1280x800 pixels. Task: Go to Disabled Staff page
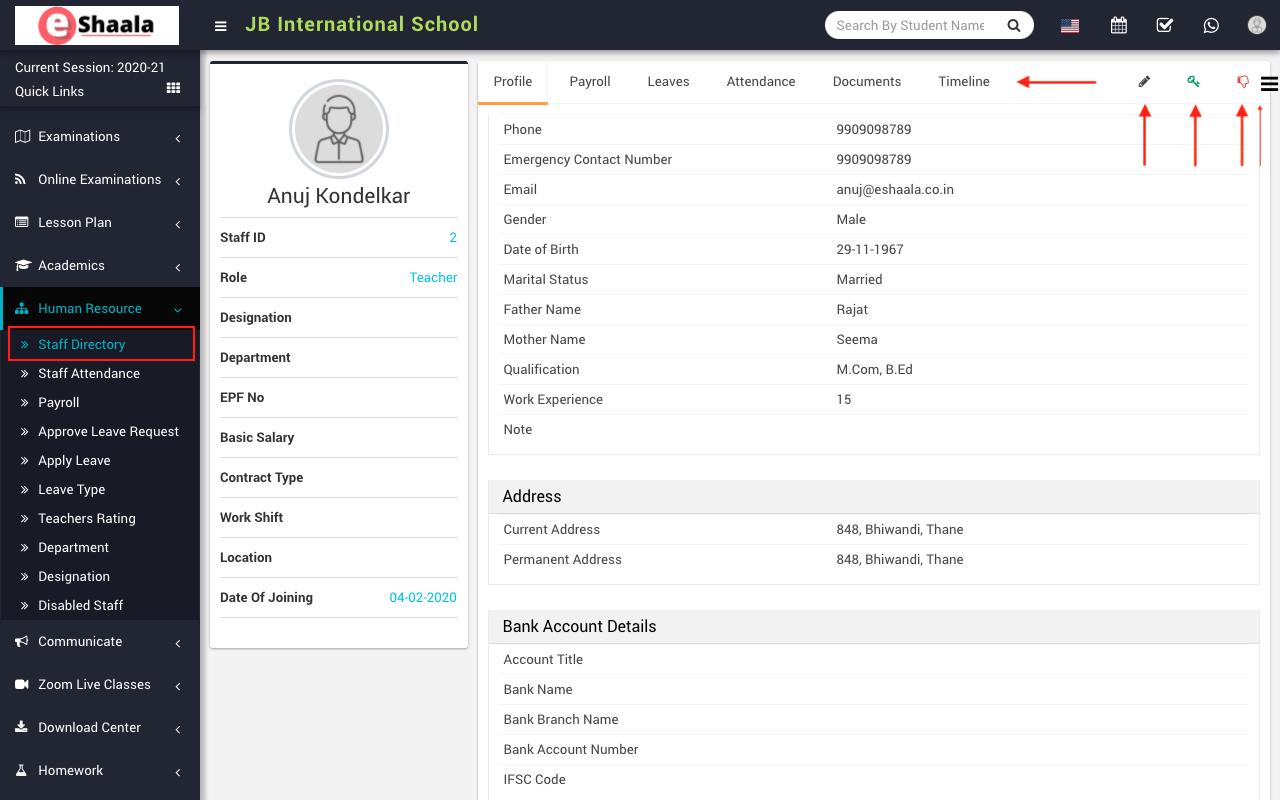click(80, 606)
